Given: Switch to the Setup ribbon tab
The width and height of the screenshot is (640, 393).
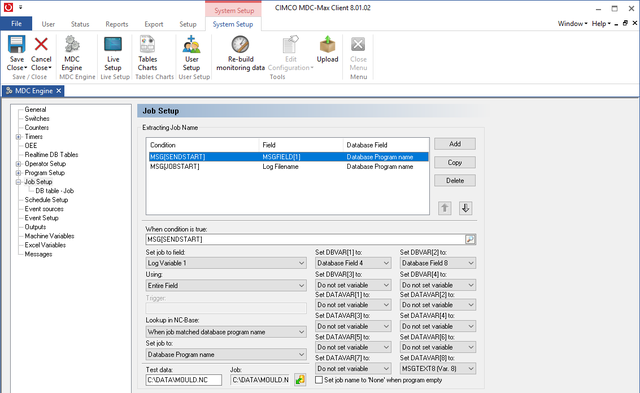Looking at the screenshot, I should (188, 24).
